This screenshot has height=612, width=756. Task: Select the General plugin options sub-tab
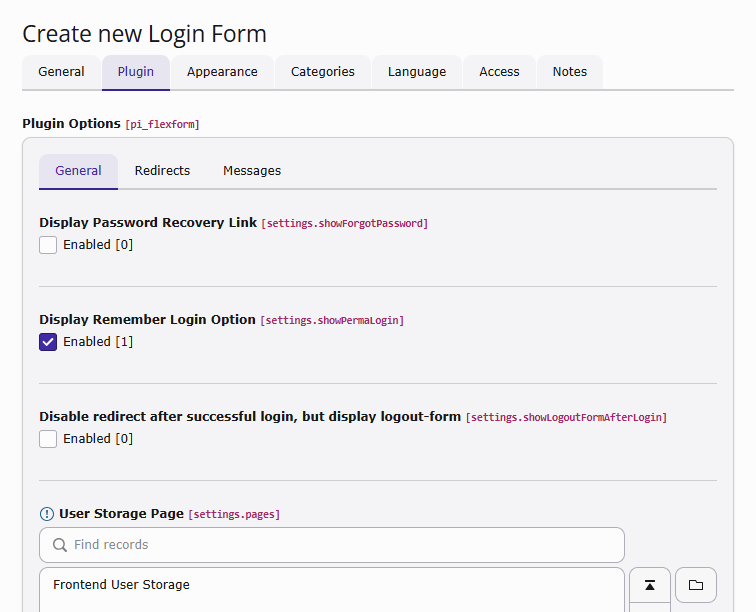click(78, 171)
